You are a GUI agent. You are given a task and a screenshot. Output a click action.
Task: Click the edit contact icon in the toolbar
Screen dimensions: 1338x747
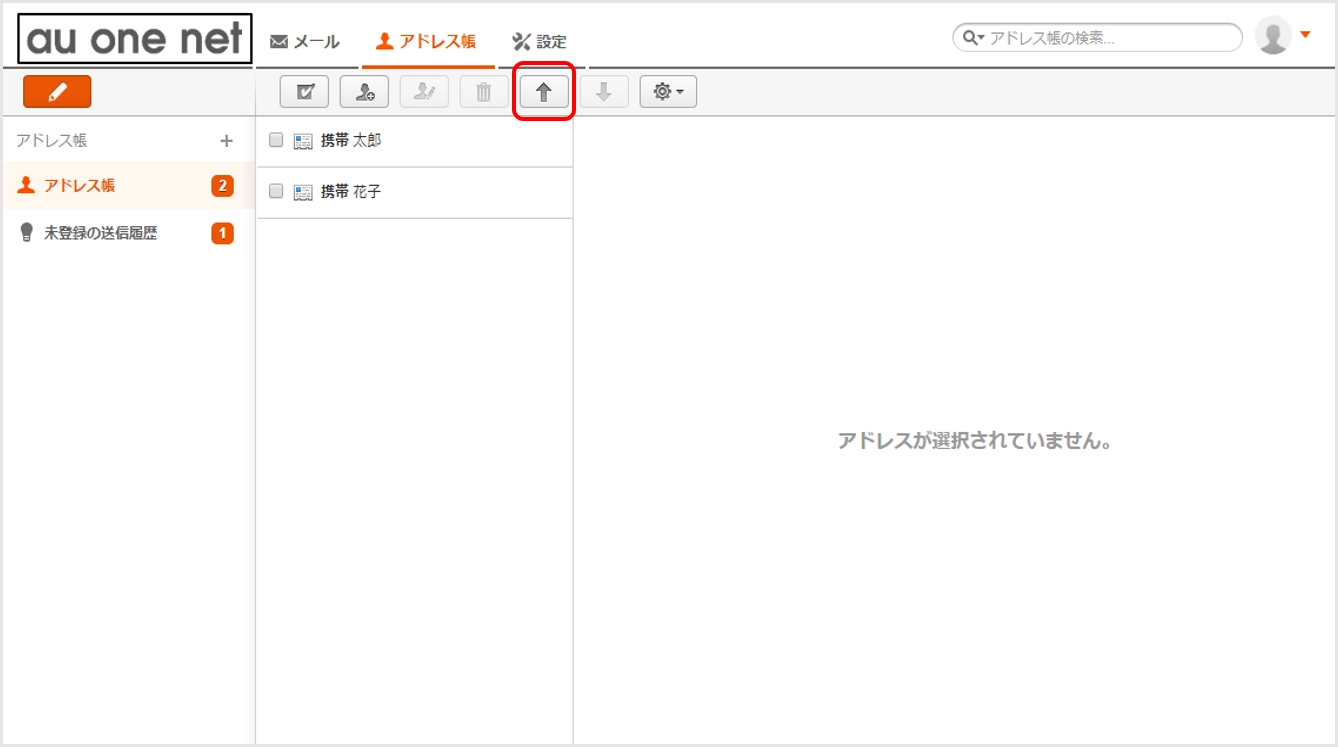[x=424, y=91]
